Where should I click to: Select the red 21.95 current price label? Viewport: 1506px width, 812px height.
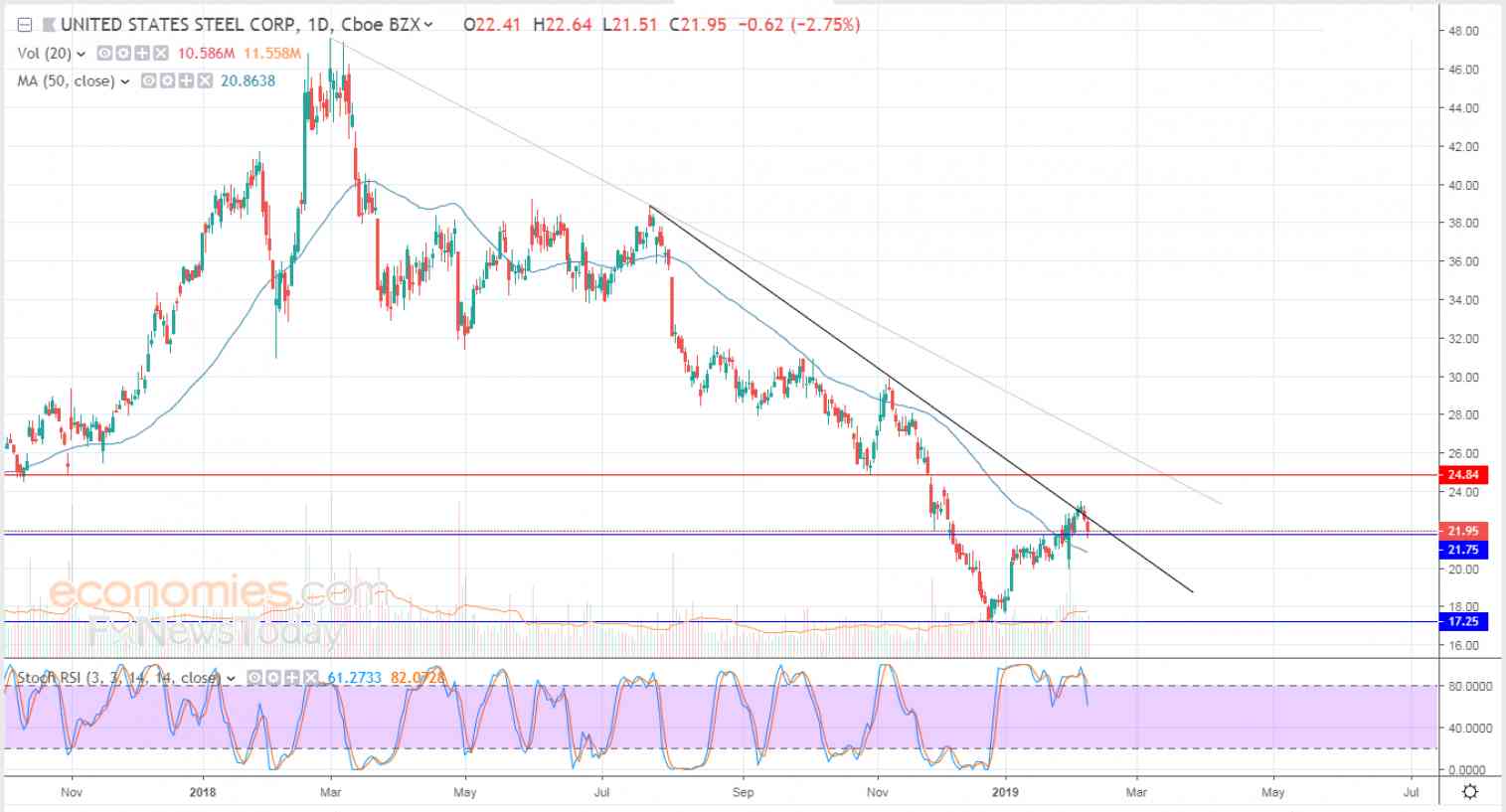tap(1462, 531)
